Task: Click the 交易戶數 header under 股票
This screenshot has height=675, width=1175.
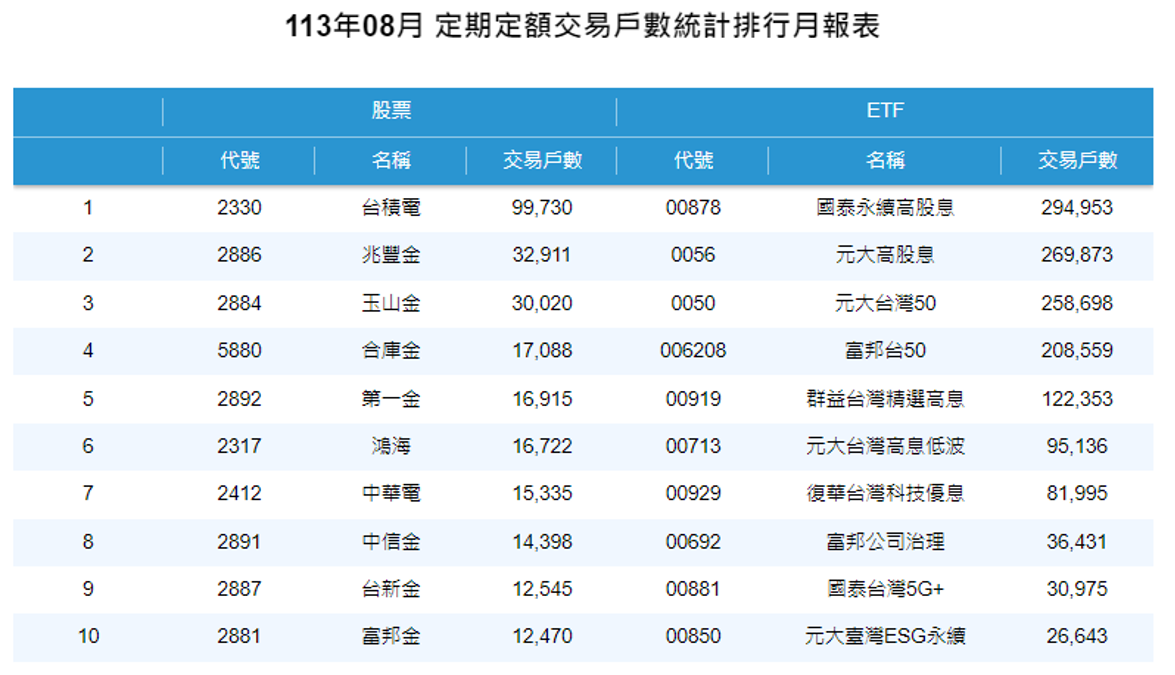Action: click(542, 160)
